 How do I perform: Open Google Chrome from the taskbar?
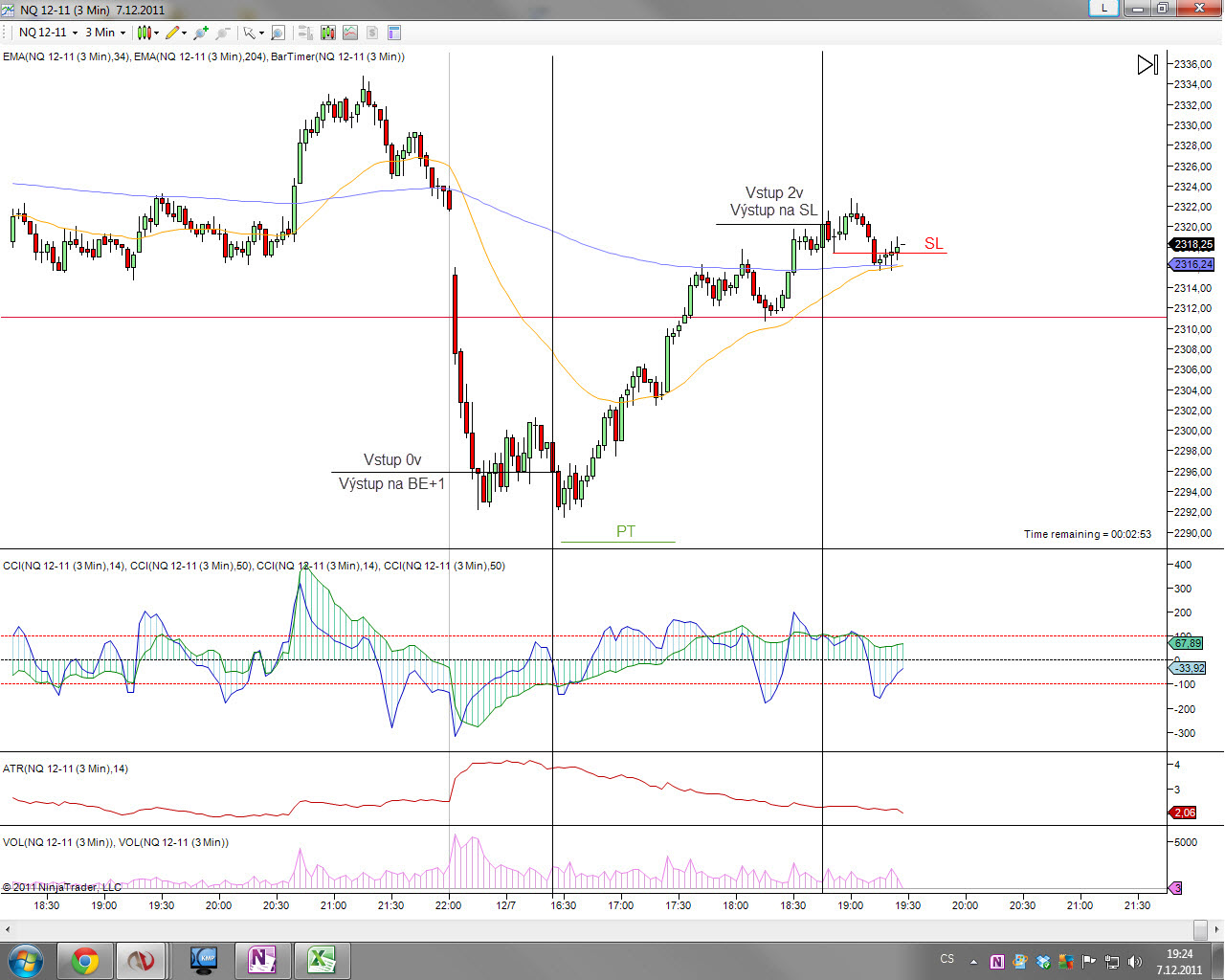click(x=85, y=960)
